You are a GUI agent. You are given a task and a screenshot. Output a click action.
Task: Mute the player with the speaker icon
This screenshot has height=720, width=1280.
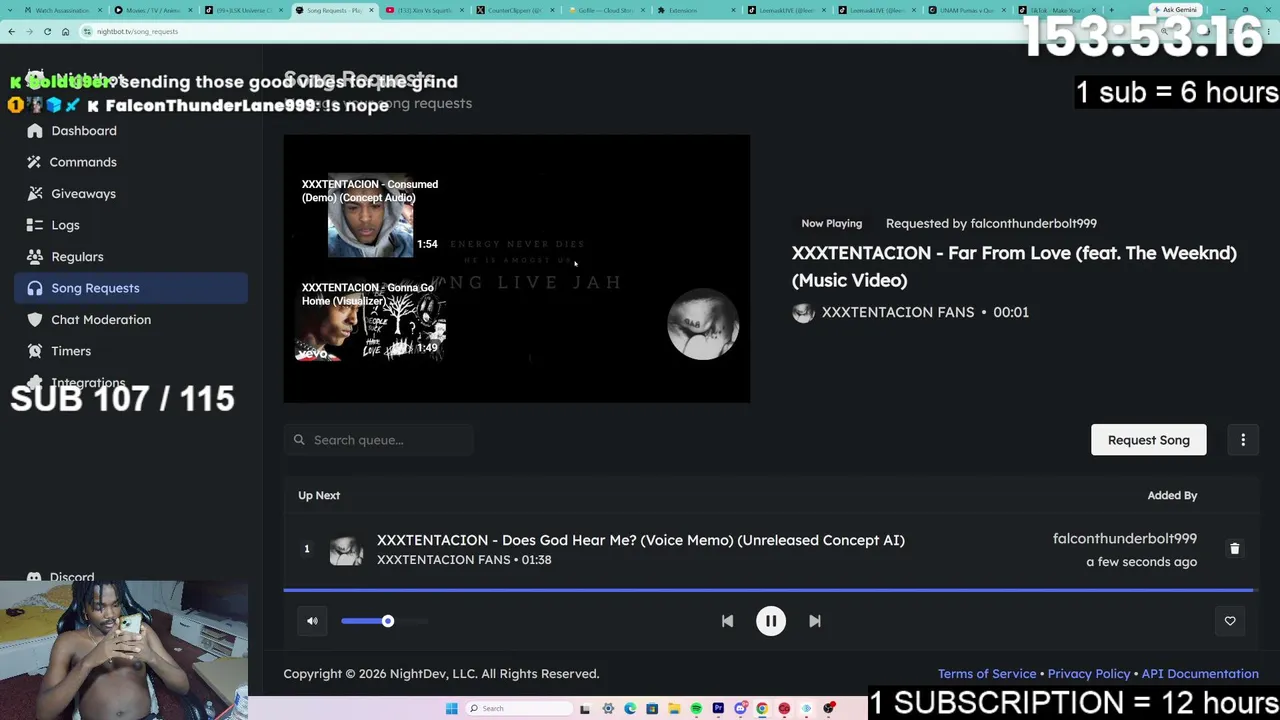312,621
